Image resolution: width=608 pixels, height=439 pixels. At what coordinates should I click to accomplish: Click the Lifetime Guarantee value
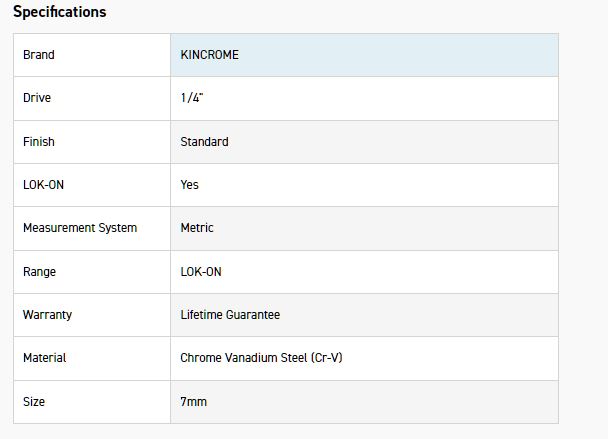point(230,315)
